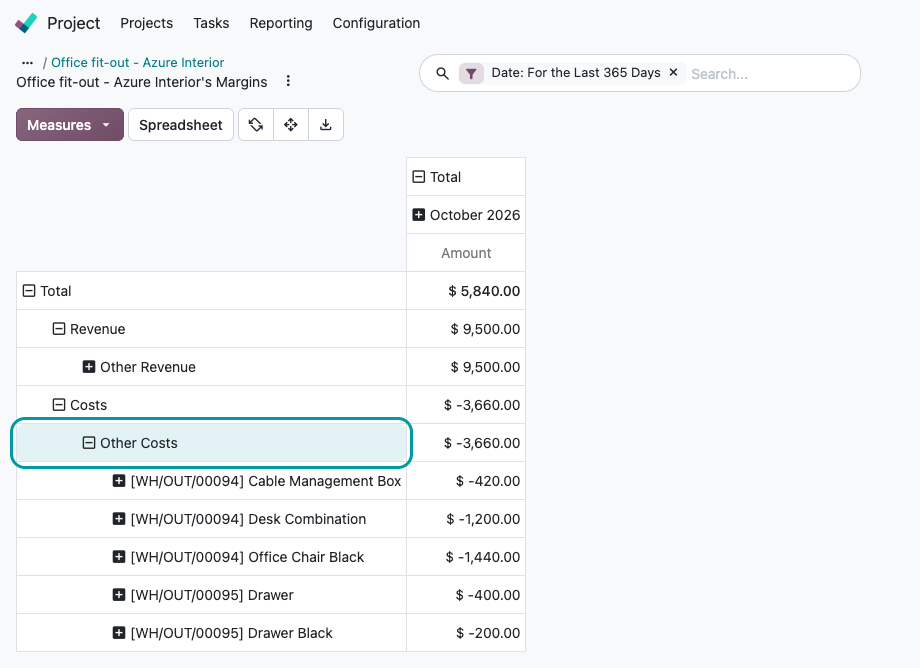This screenshot has width=920, height=668.
Task: Click the filter funnel icon
Action: (x=471, y=73)
